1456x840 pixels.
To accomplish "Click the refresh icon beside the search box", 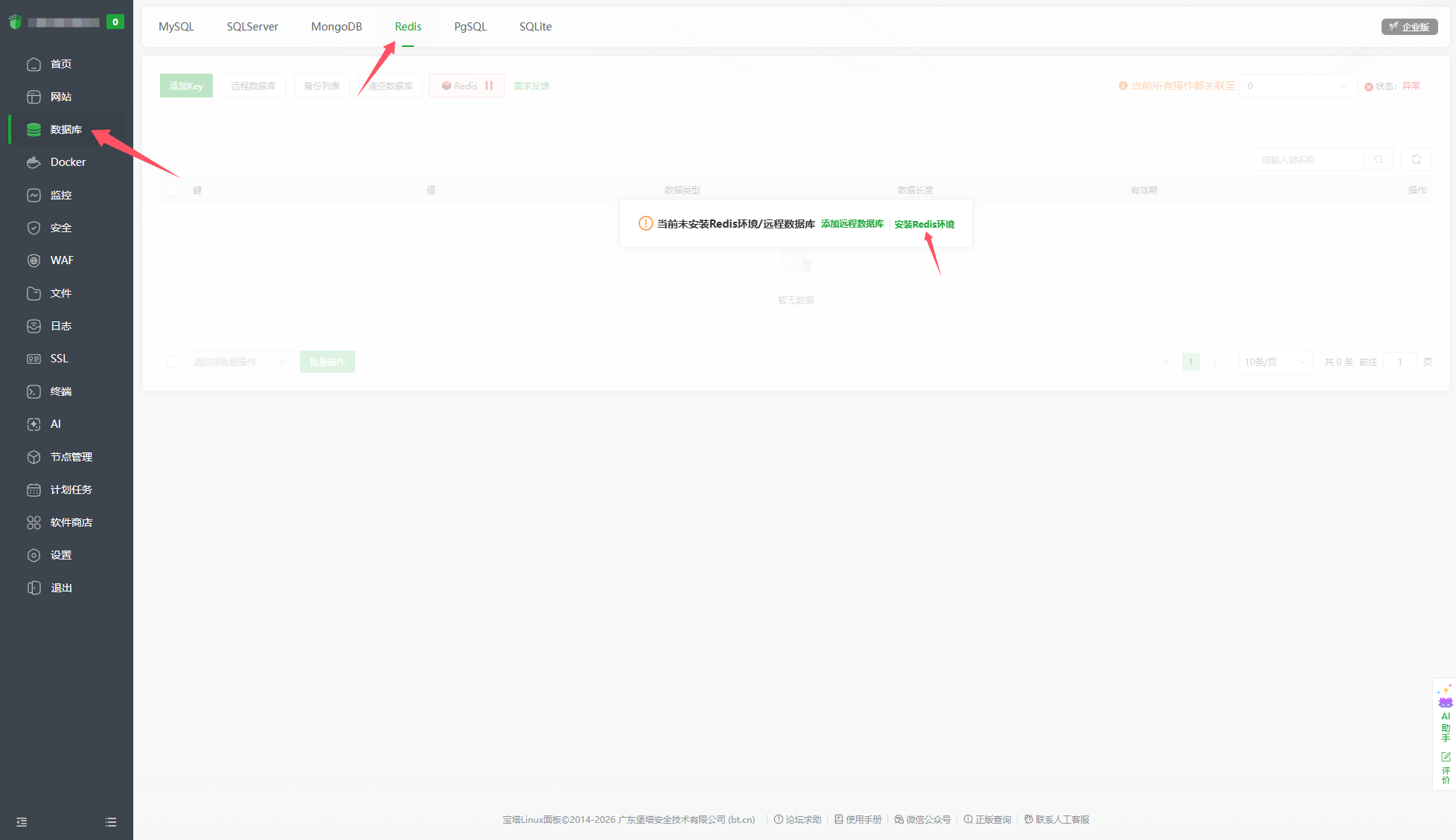I will click(x=1417, y=159).
